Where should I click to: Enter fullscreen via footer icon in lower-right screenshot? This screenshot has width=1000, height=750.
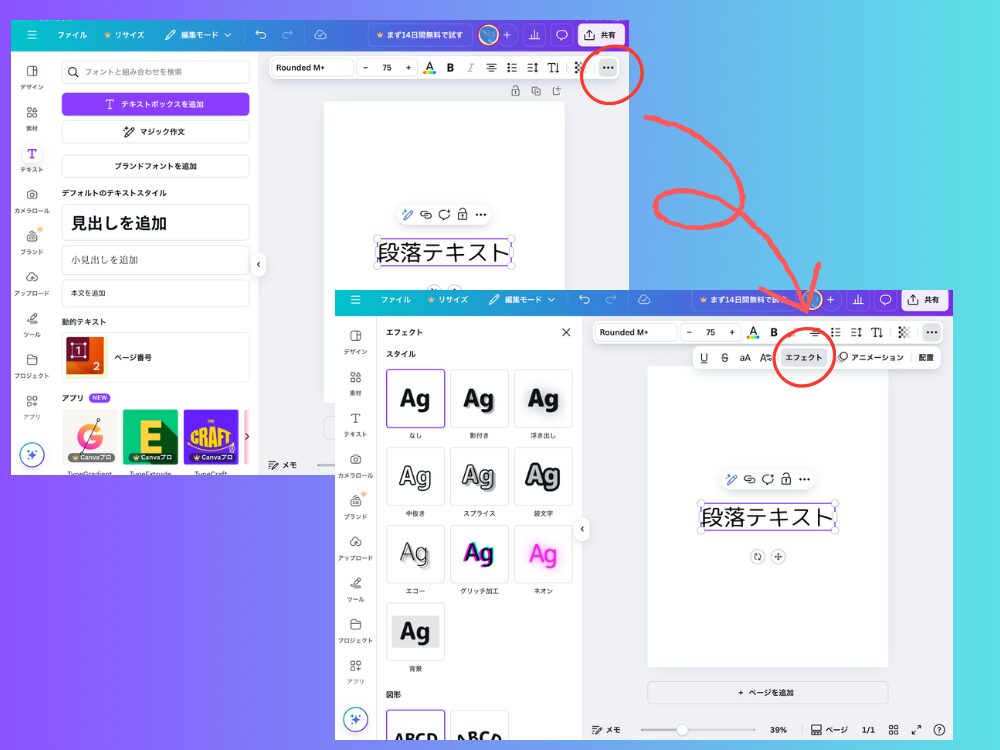pos(916,730)
